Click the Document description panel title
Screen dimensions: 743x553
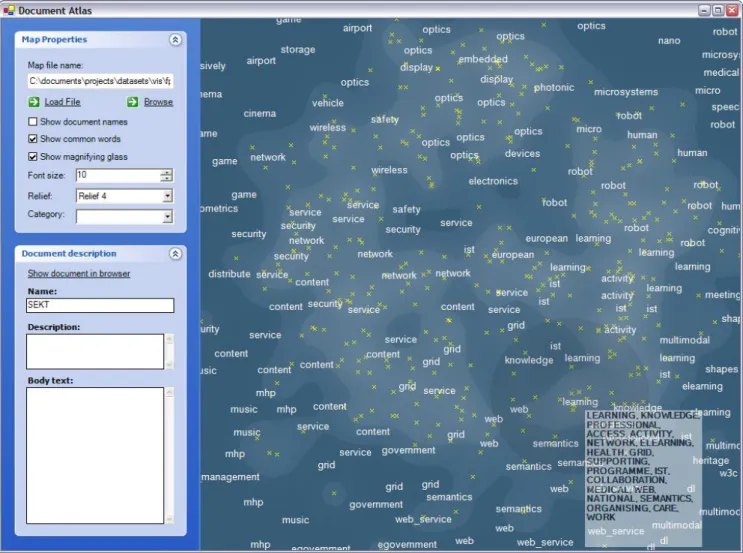69,254
